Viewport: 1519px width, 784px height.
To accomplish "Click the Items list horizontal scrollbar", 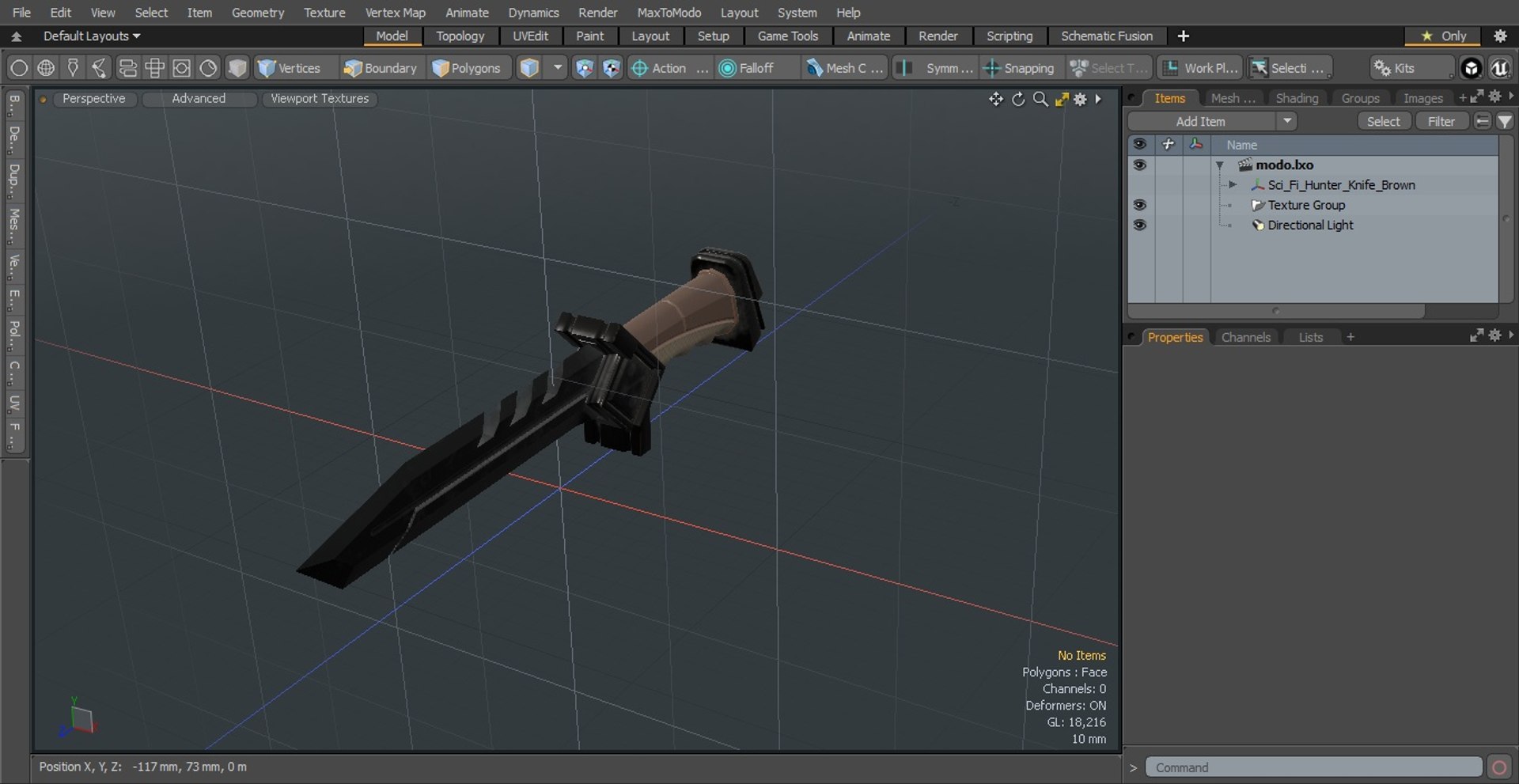I will (1275, 311).
